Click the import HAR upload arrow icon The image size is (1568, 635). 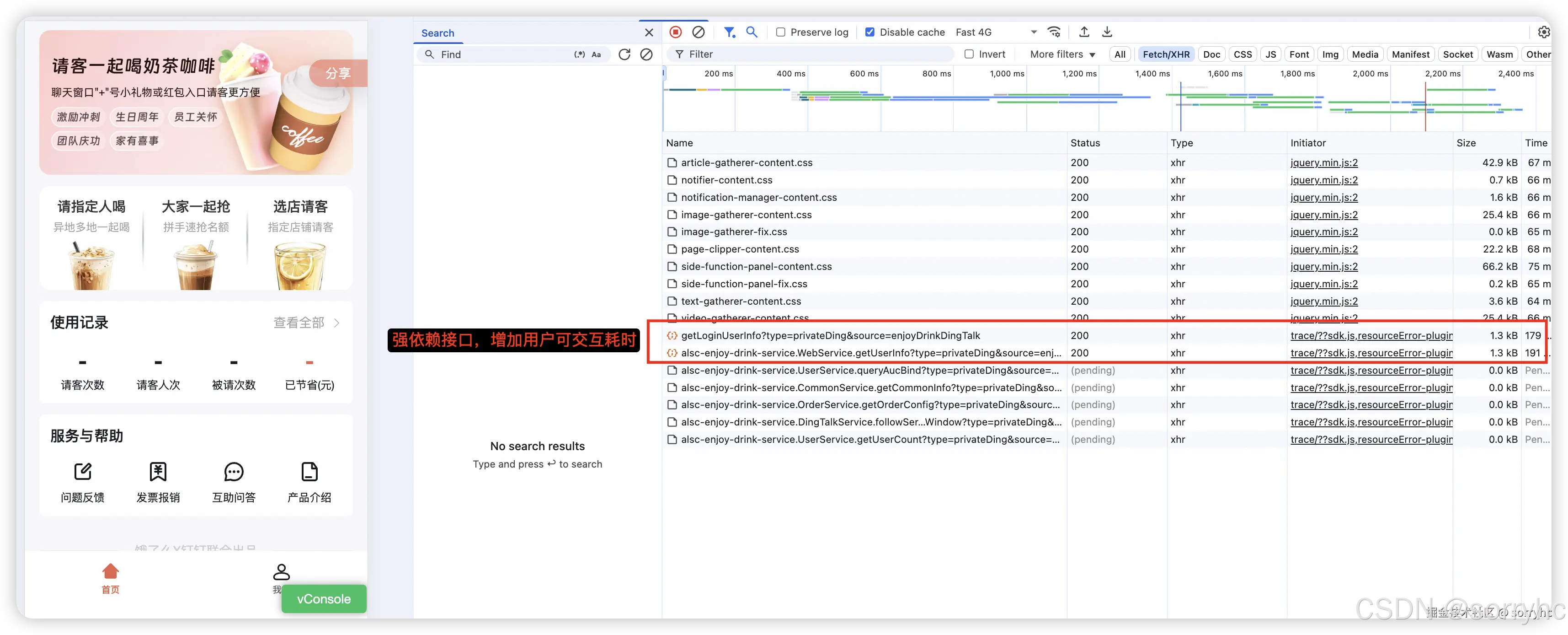1084,32
